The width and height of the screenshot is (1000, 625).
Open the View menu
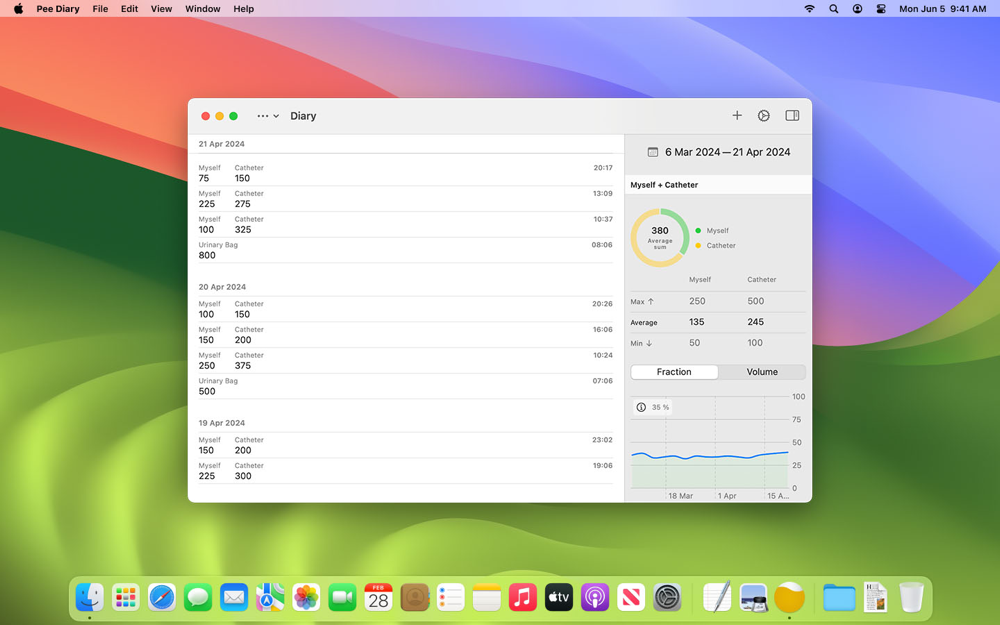[x=161, y=9]
